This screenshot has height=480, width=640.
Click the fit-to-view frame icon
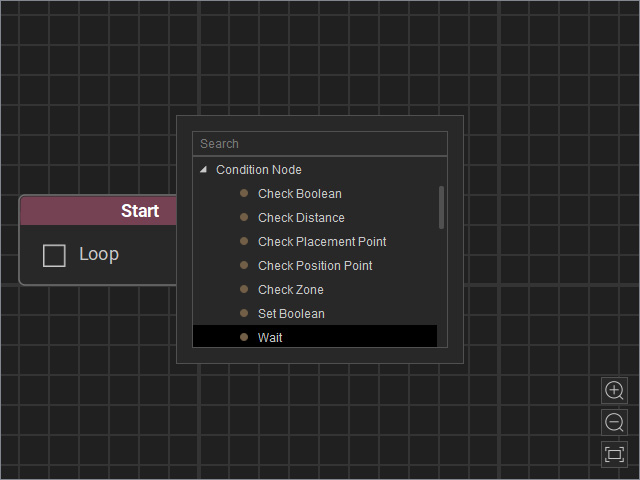tap(614, 454)
